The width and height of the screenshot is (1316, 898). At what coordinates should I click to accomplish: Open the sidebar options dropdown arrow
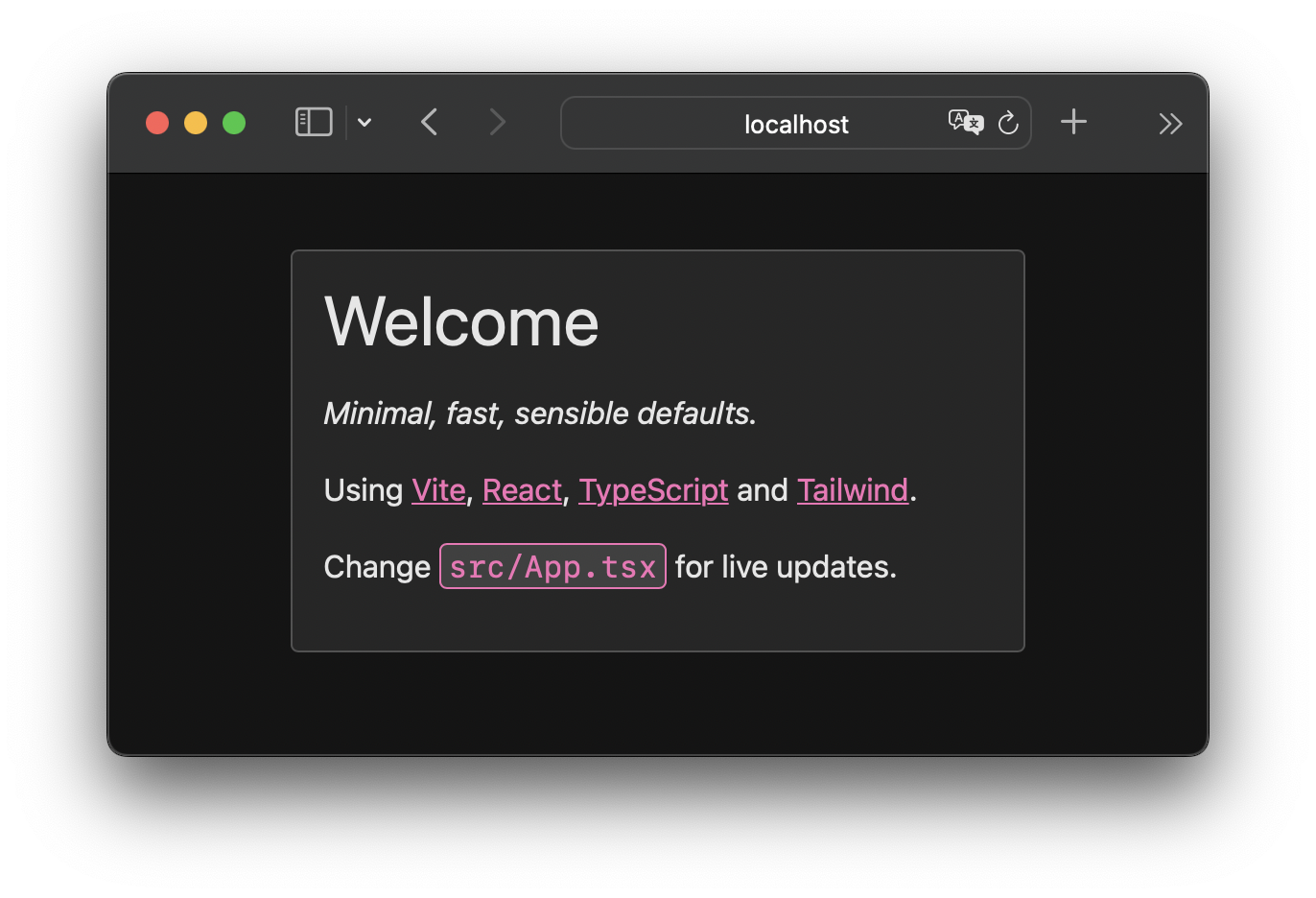(364, 123)
